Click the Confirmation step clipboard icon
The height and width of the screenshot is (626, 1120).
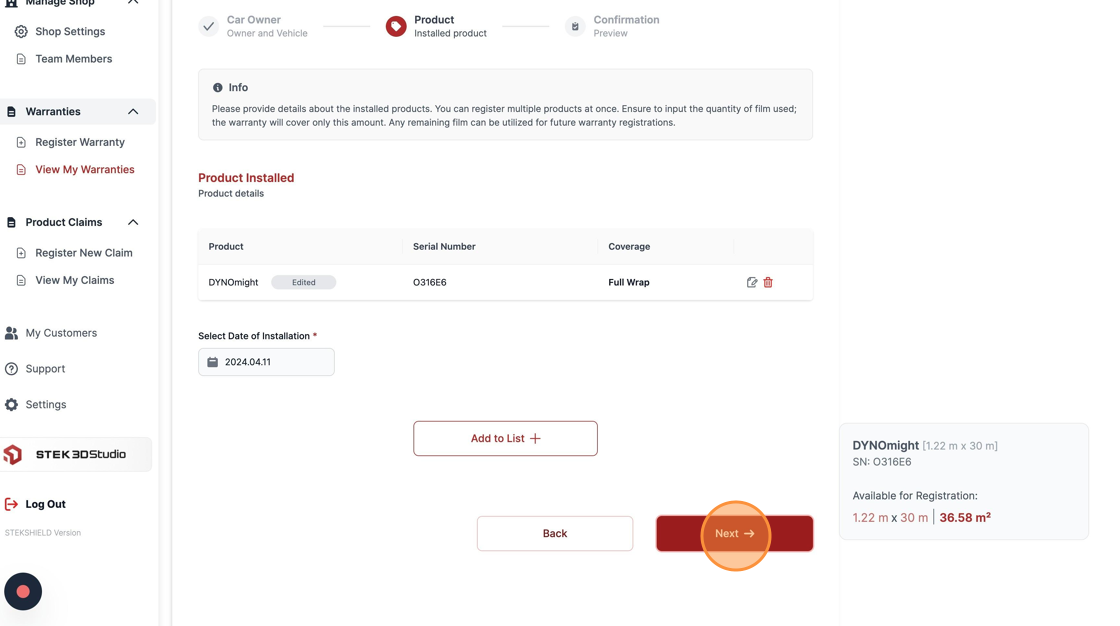coord(575,26)
